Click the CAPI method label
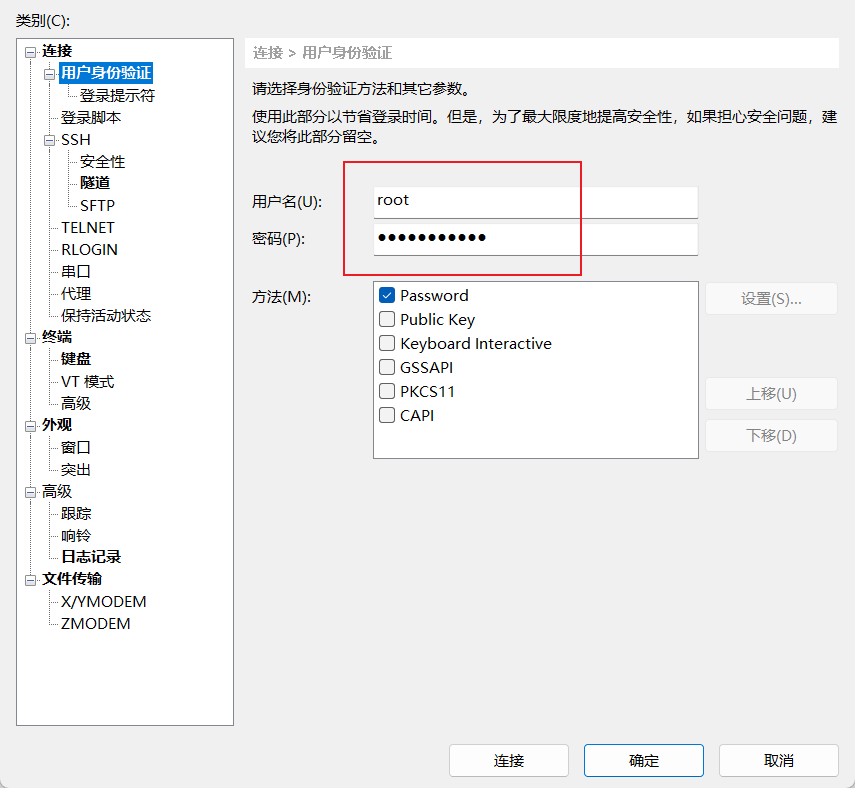Image resolution: width=855 pixels, height=788 pixels. (x=417, y=416)
